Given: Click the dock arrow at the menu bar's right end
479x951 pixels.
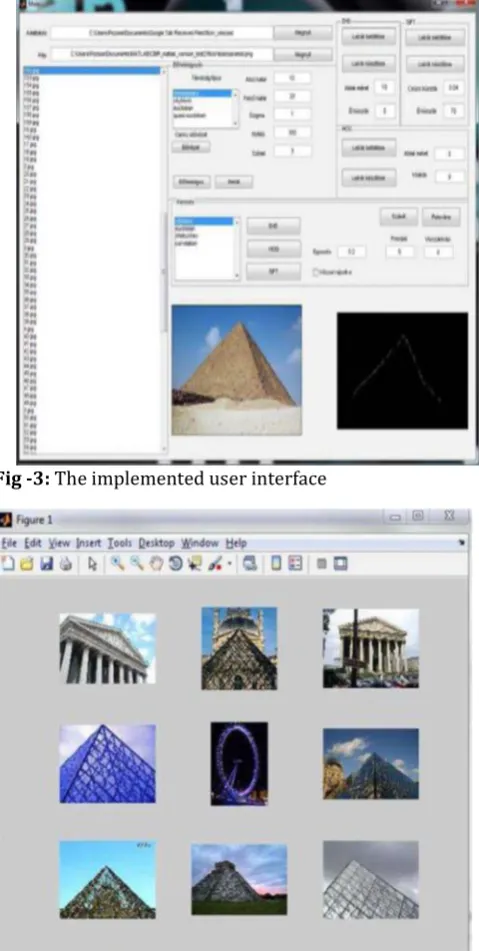Looking at the screenshot, I should tap(463, 542).
